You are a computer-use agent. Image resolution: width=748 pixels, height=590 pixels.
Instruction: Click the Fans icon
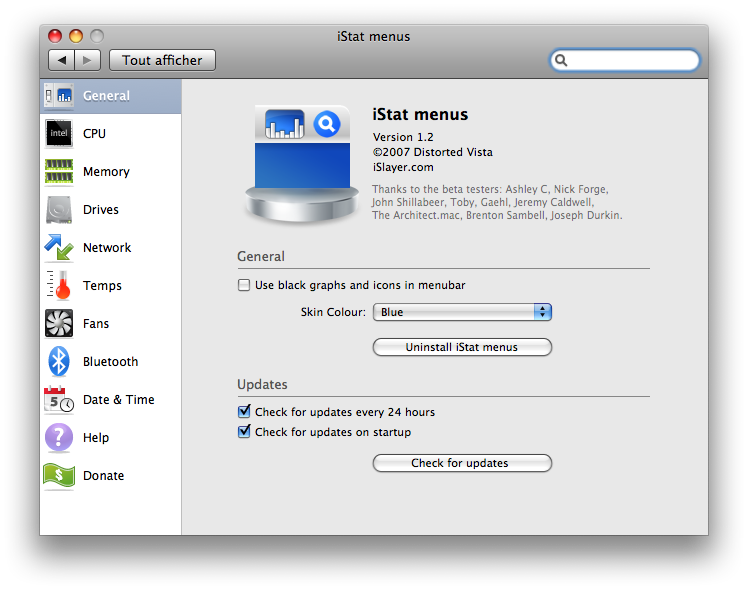coord(59,323)
